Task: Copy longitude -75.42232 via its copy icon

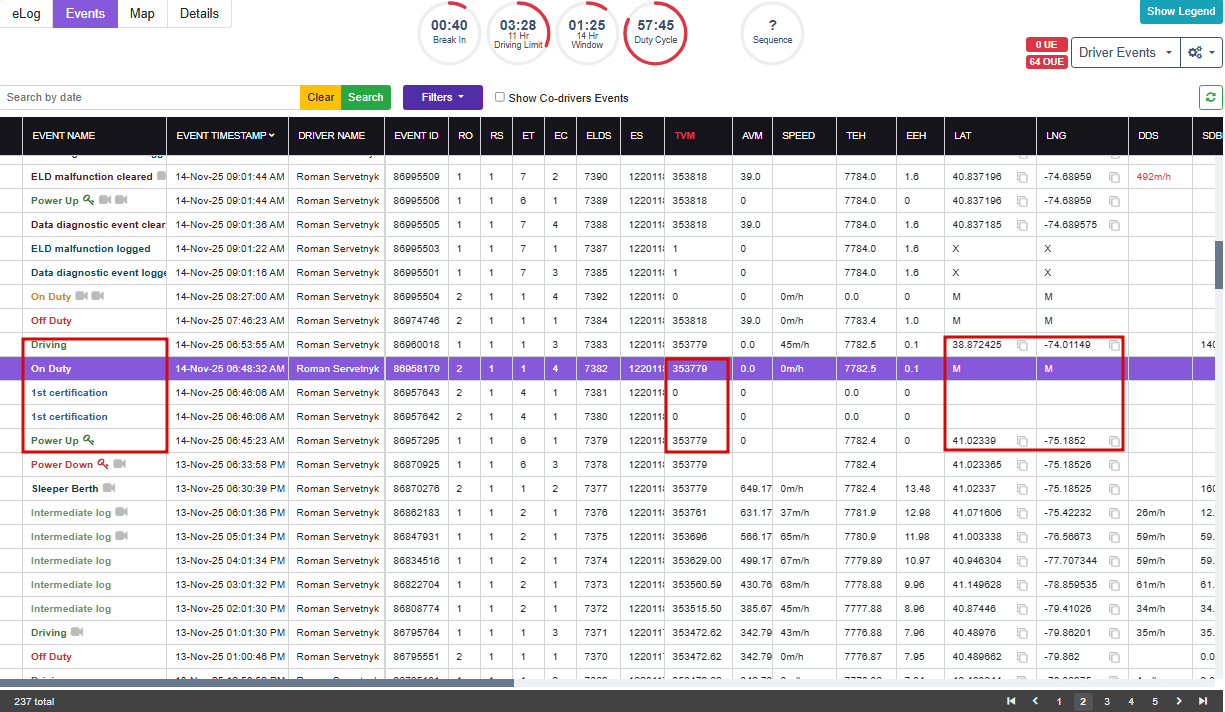Action: 1114,513
